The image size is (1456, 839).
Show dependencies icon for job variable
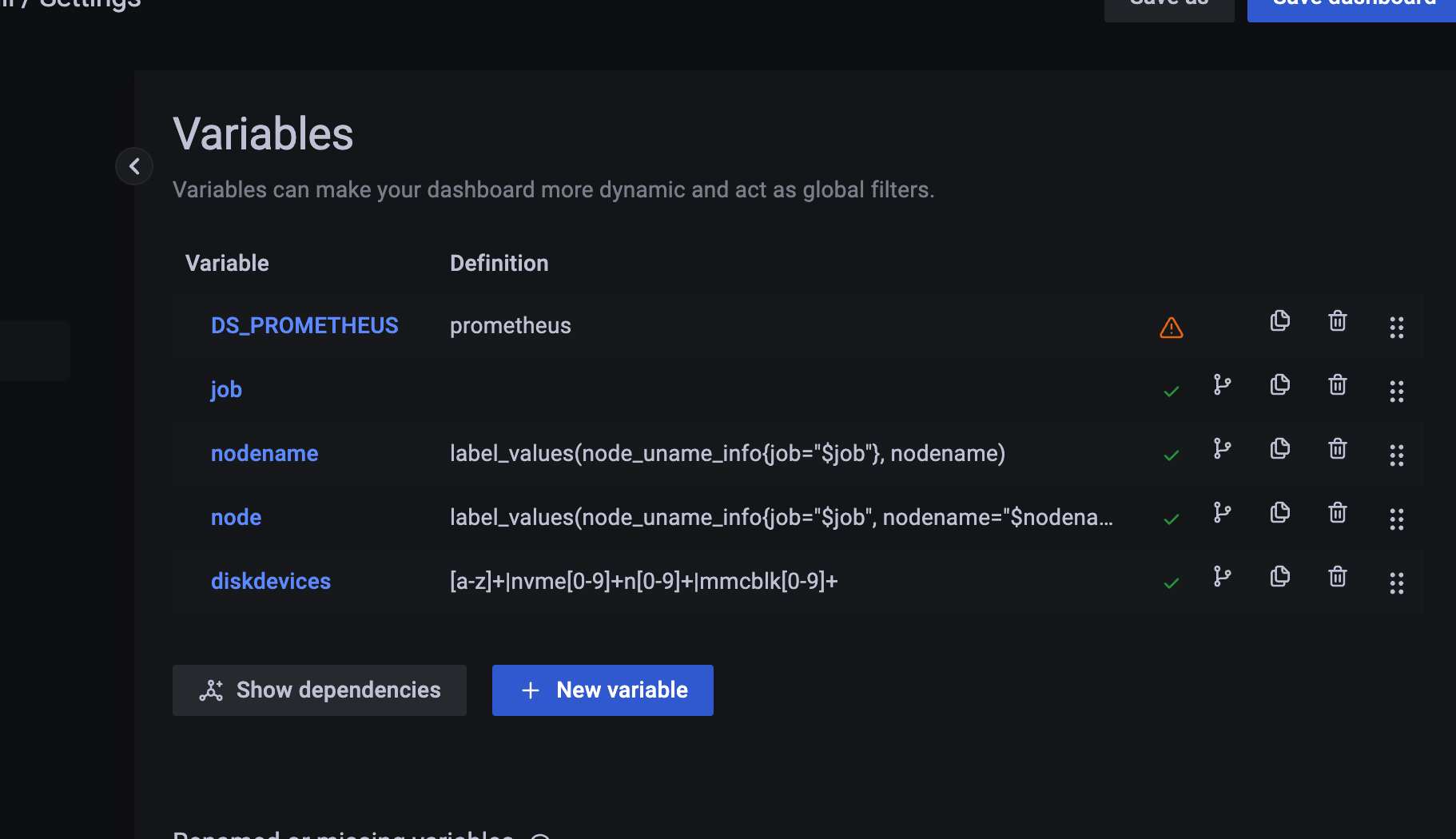point(1222,385)
